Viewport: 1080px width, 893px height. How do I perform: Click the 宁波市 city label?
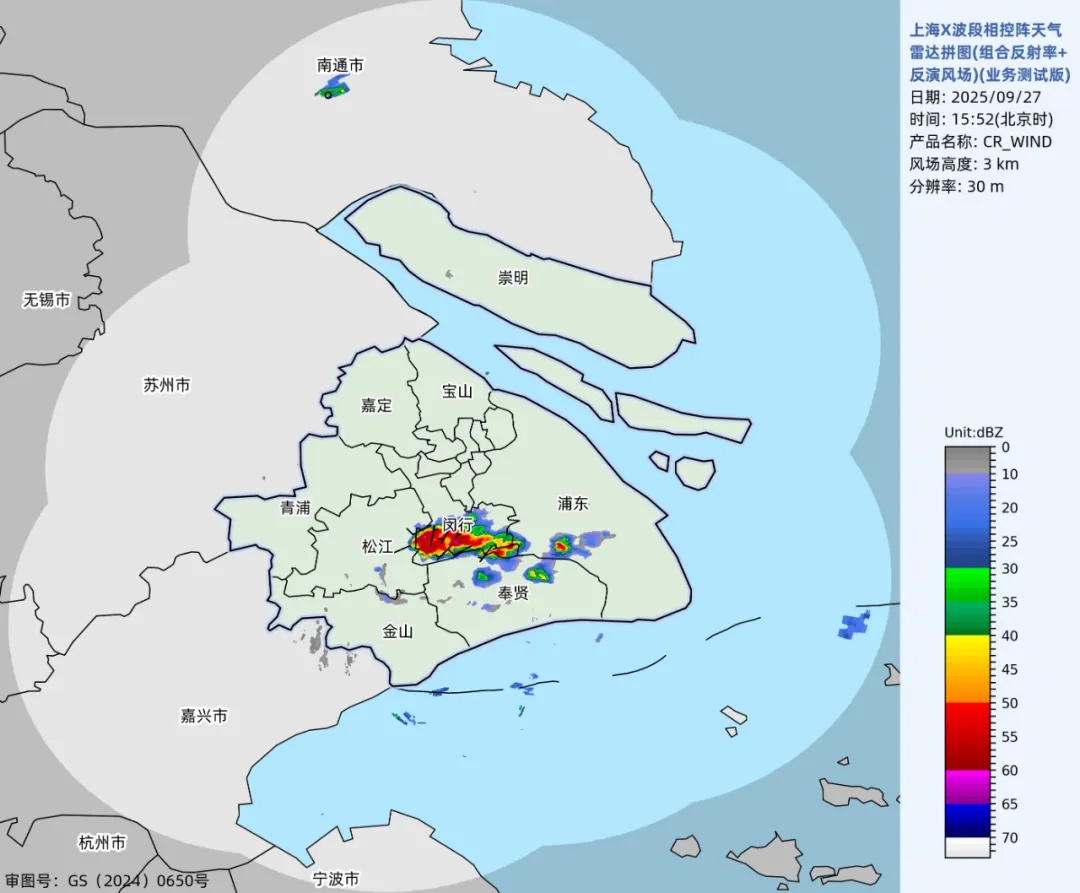[335, 879]
